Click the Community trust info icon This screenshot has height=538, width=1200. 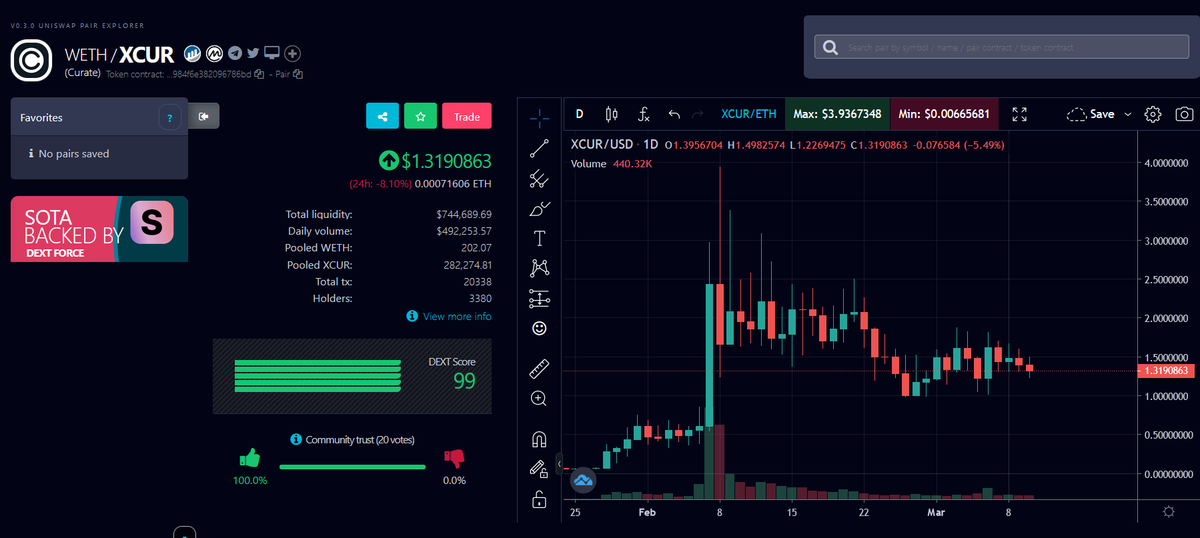click(x=296, y=440)
